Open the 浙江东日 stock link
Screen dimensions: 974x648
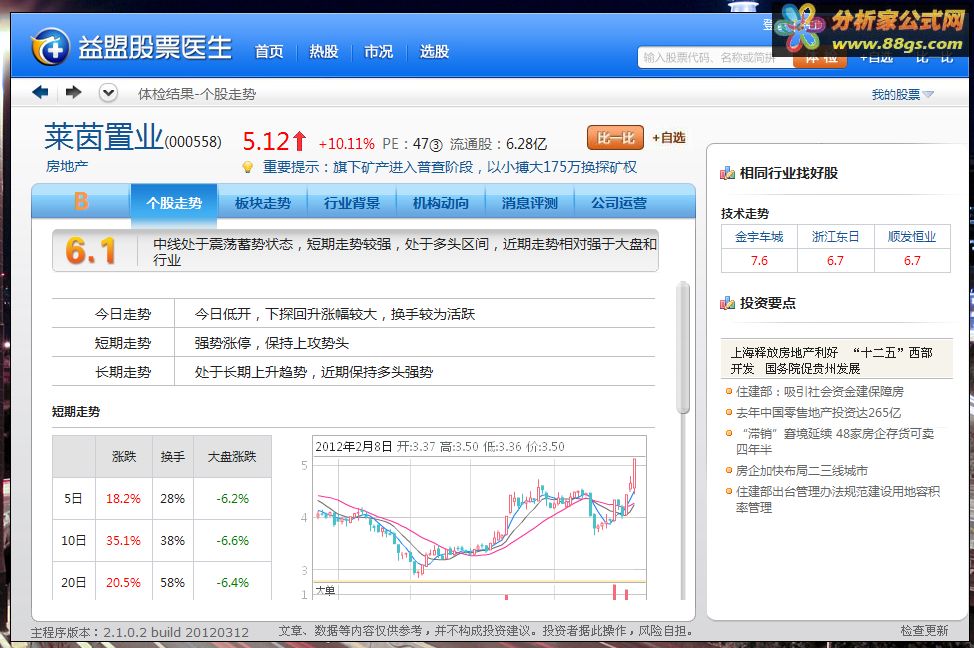coord(835,237)
